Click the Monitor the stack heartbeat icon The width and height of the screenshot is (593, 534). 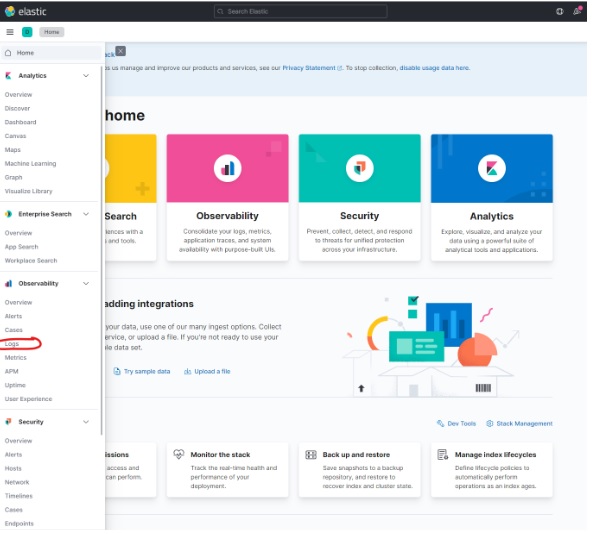[179, 454]
